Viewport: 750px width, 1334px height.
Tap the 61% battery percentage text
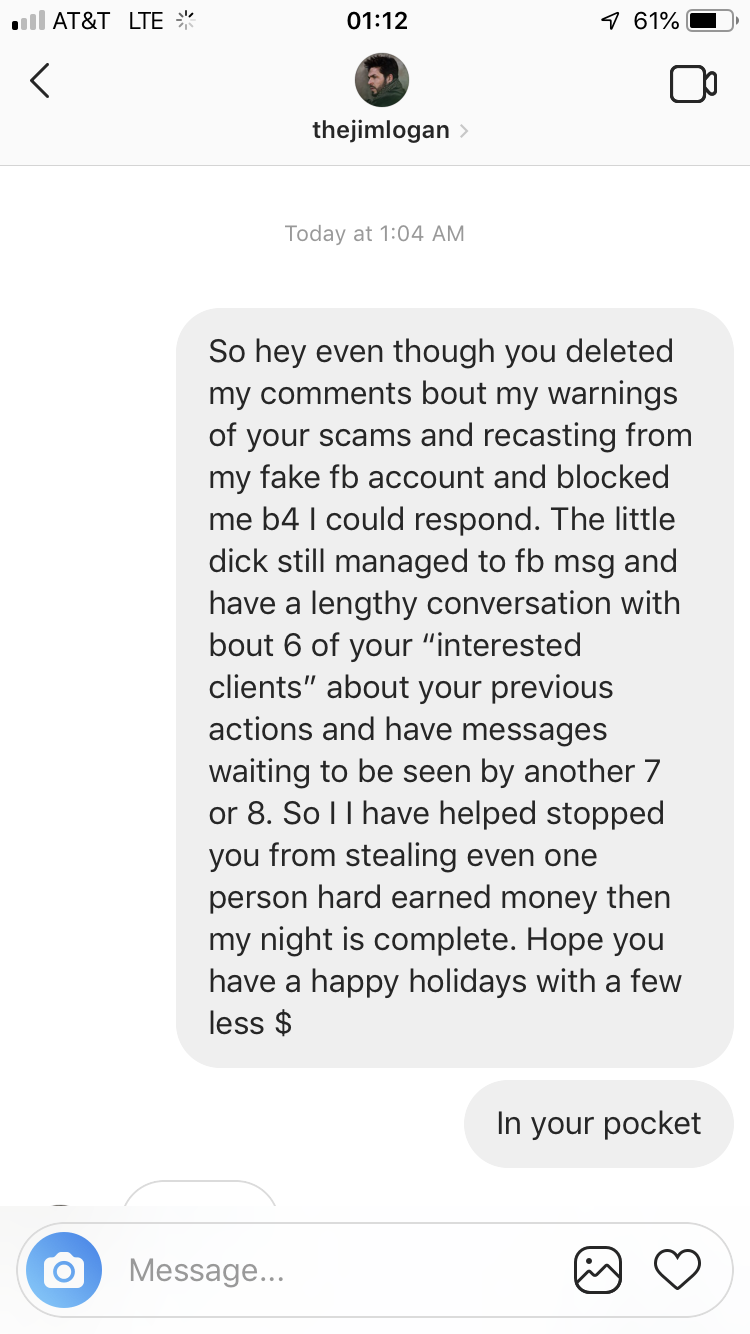pos(655,21)
